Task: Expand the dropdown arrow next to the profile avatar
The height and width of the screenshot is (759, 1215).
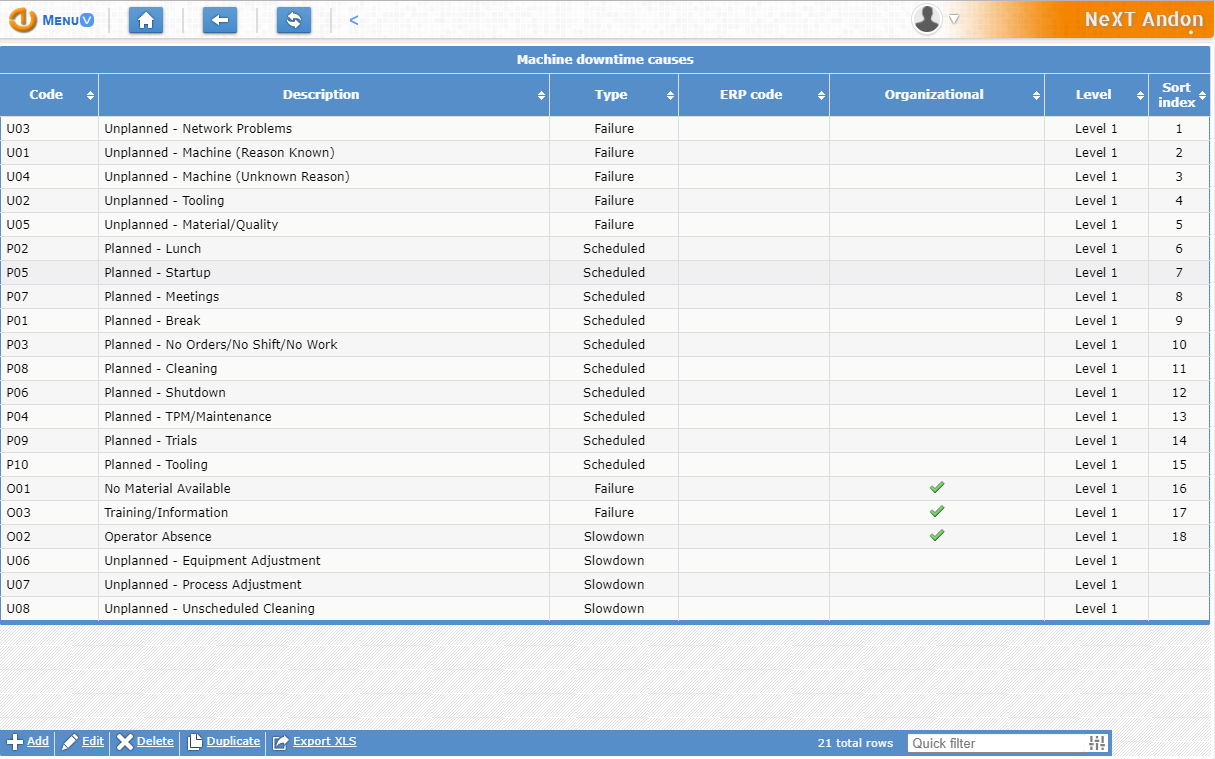Action: 952,20
